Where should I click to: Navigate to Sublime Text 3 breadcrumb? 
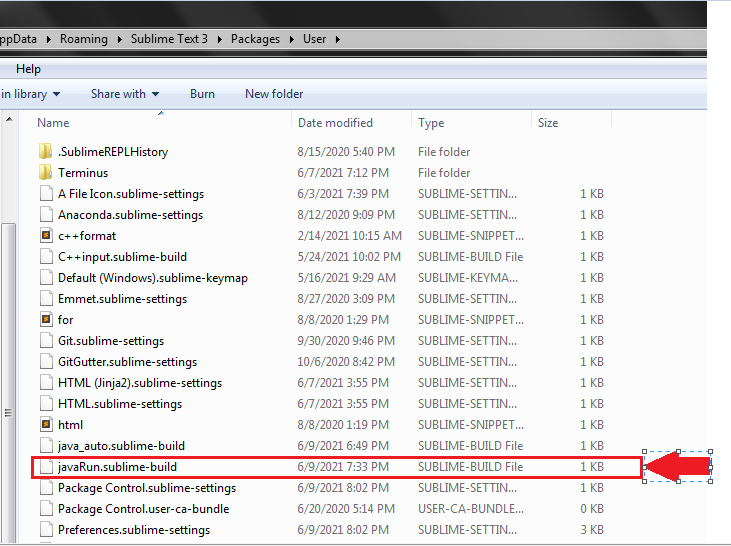click(x=169, y=39)
